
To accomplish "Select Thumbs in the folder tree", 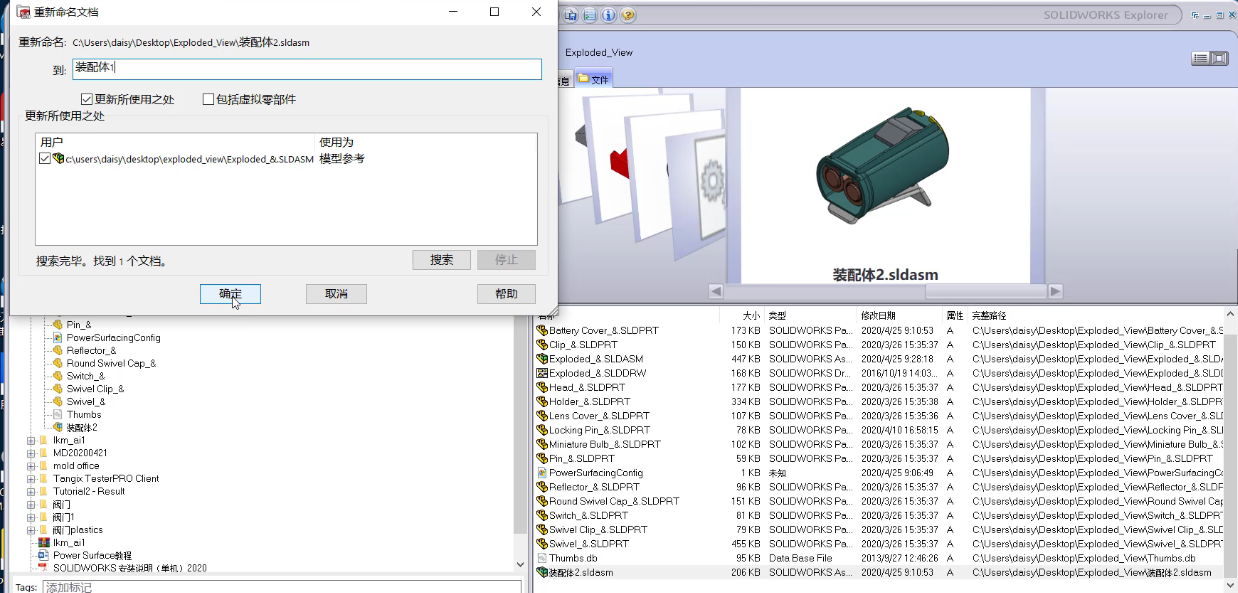I will (83, 414).
